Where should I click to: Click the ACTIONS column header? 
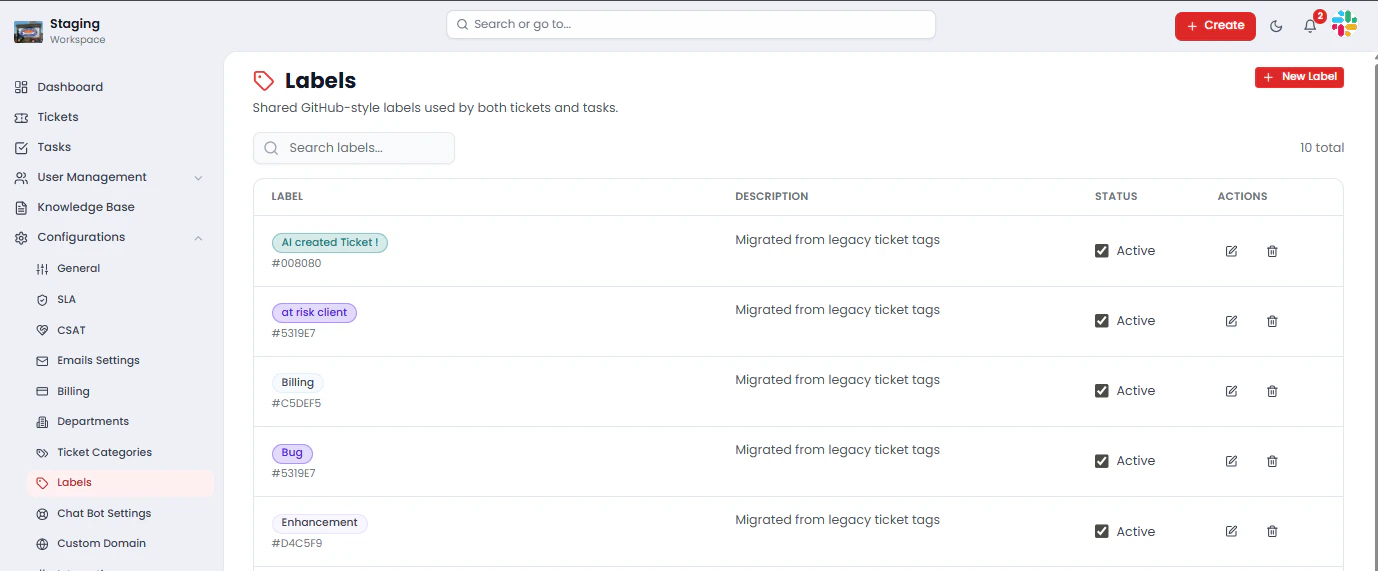pos(1242,197)
